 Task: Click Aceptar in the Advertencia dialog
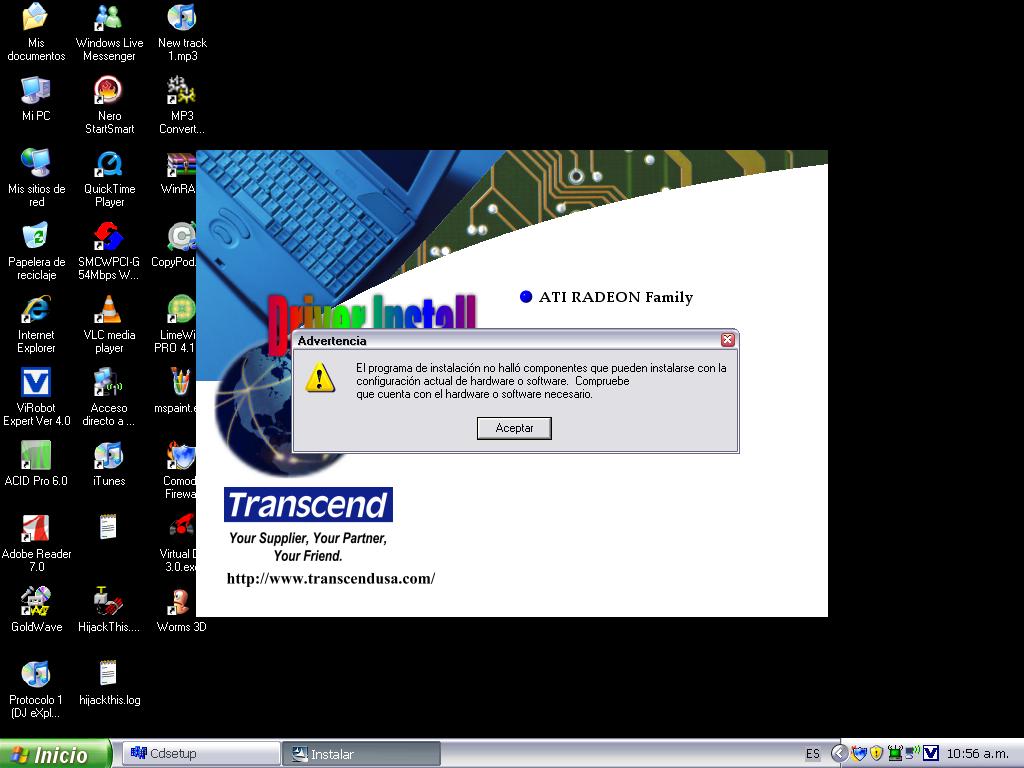click(x=514, y=428)
